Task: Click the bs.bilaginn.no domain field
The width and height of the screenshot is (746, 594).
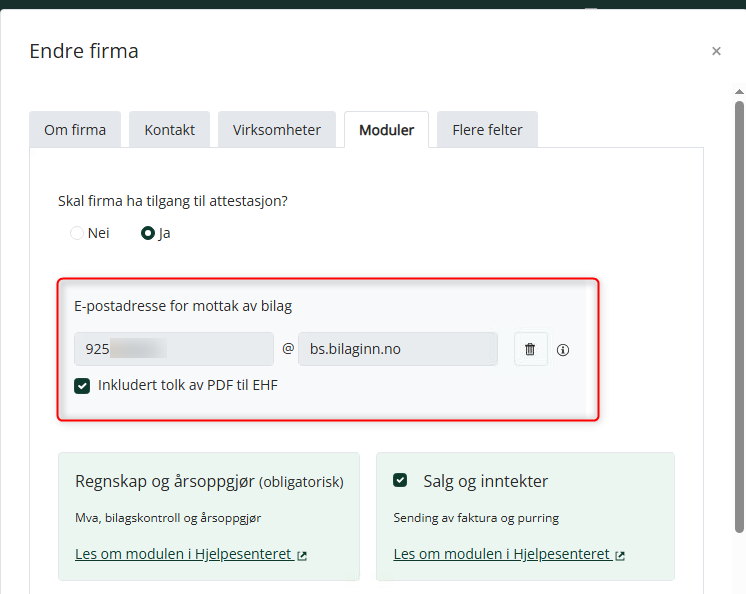Action: [398, 349]
